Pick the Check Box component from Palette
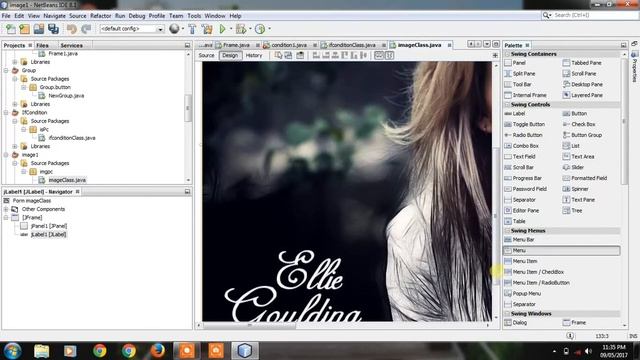Image resolution: width=640 pixels, height=360 pixels. pos(583,124)
